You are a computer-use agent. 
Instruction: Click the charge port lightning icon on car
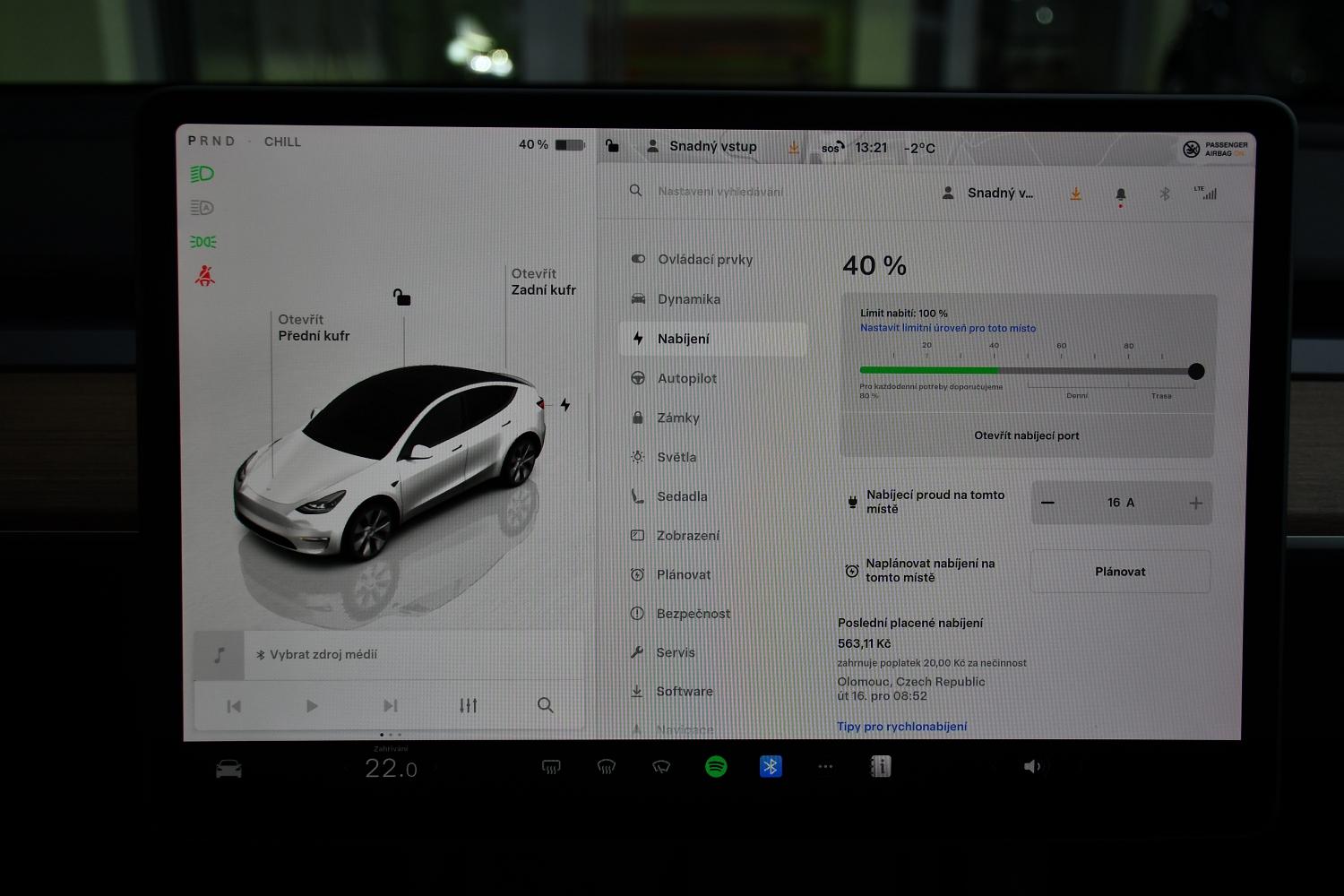coord(565,405)
